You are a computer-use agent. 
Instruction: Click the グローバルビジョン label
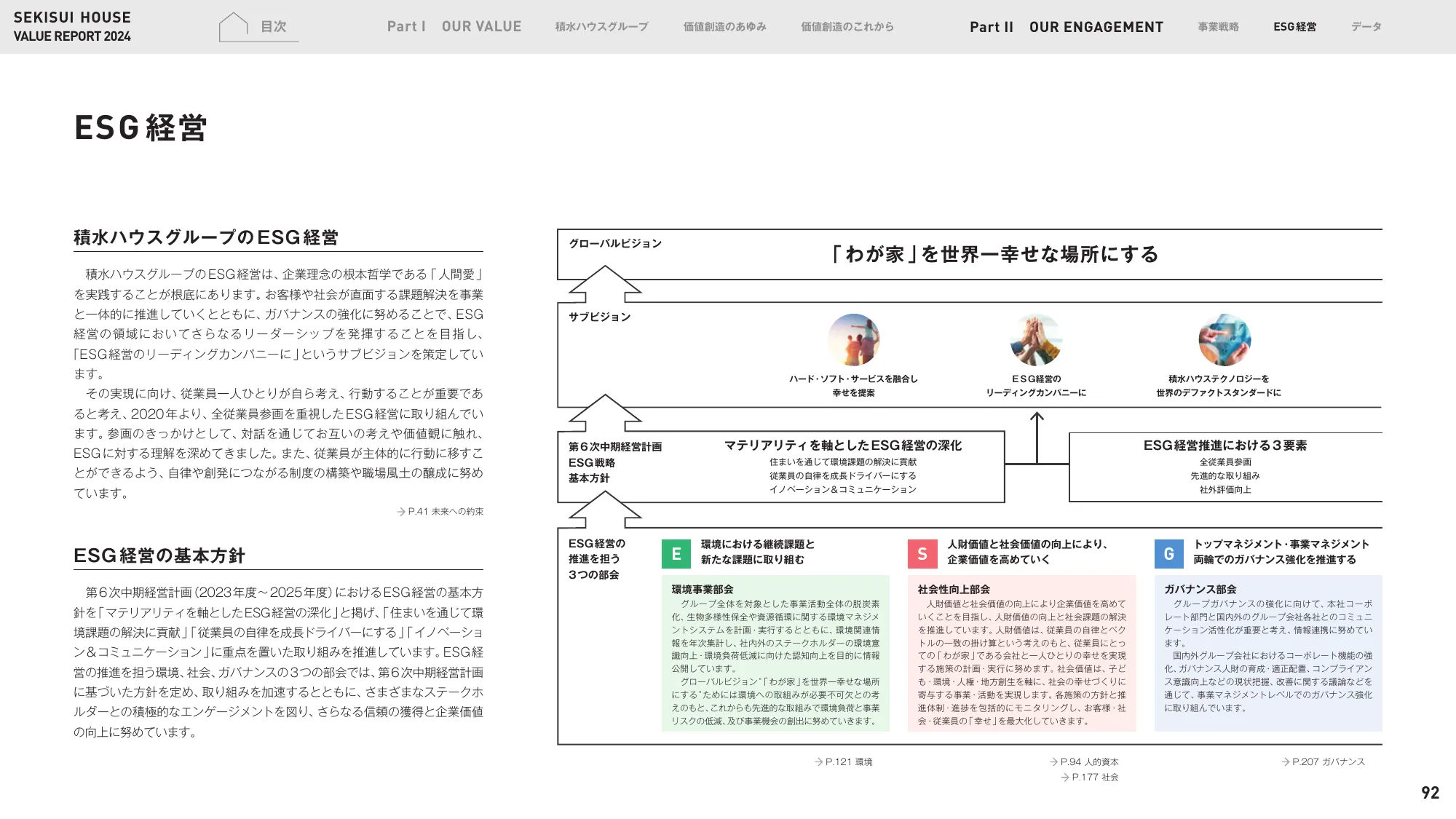[615, 243]
